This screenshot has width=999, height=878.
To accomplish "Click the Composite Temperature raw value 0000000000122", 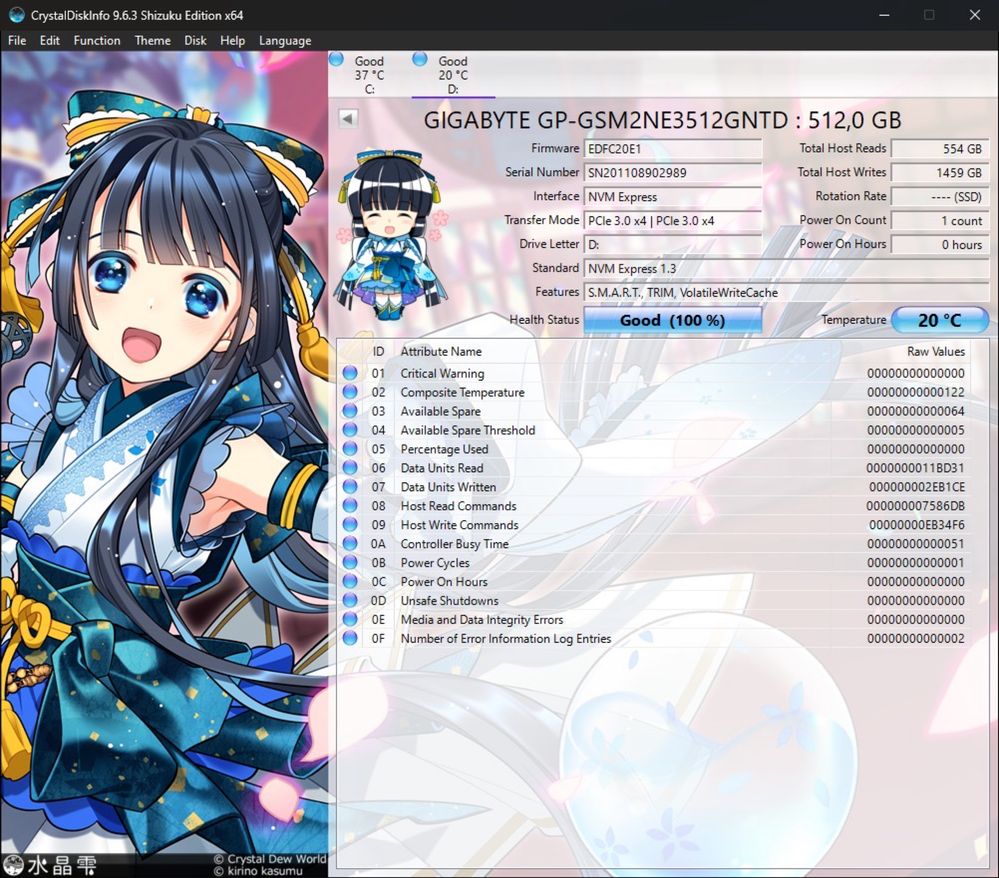I will (x=916, y=392).
